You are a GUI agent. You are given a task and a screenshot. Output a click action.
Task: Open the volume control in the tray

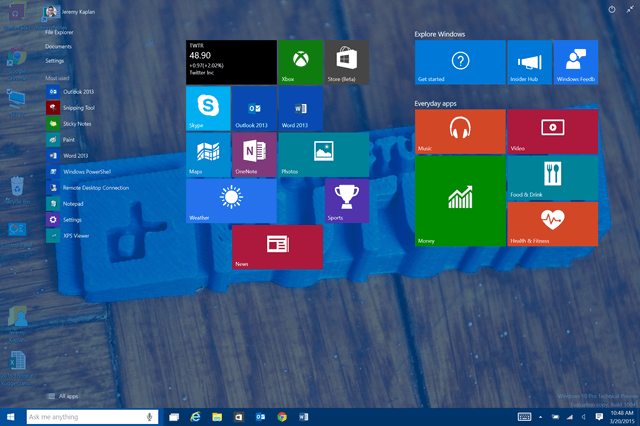coord(584,417)
